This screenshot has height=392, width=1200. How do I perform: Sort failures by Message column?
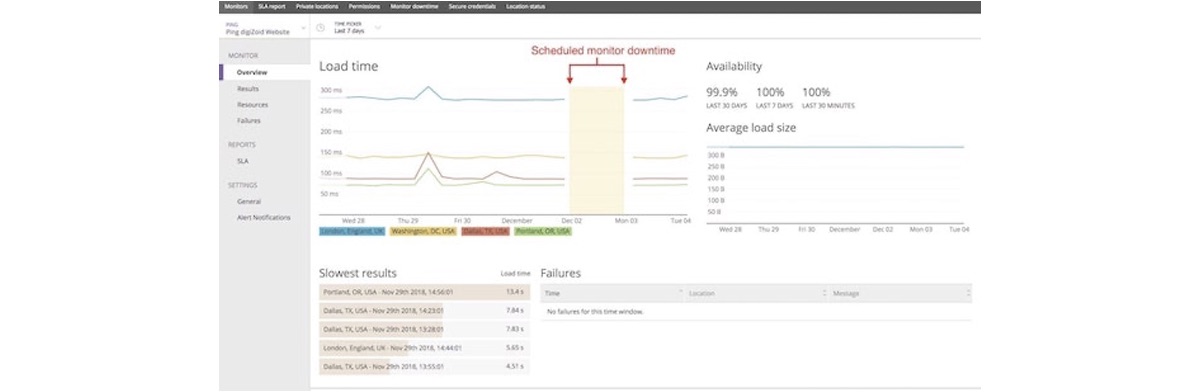[900, 293]
